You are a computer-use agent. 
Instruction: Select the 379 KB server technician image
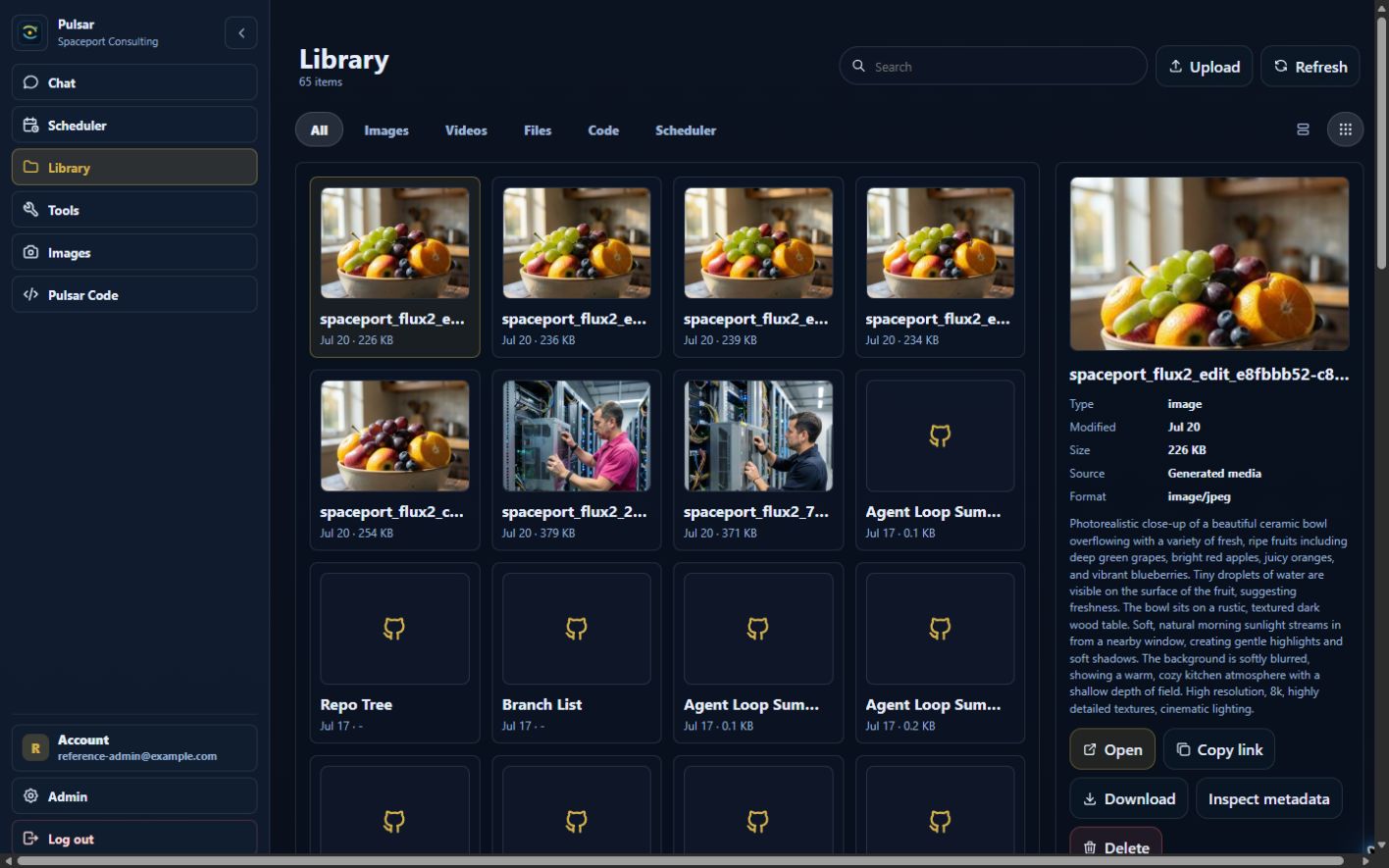577,435
